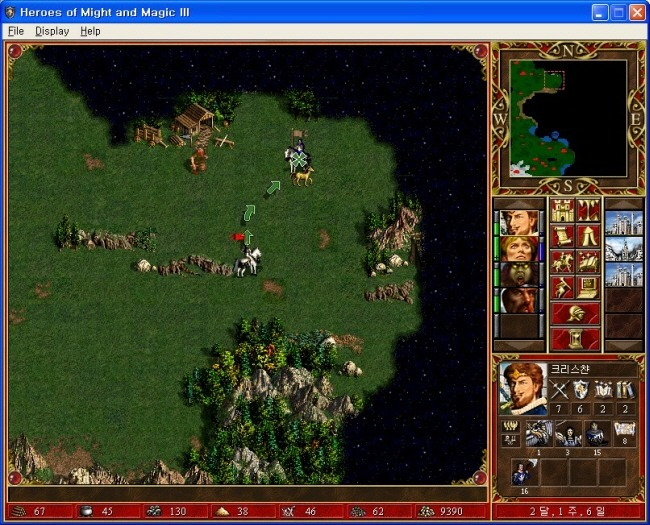Open the Cast Spell spellbook button
The width and height of the screenshot is (650, 525).
(588, 262)
